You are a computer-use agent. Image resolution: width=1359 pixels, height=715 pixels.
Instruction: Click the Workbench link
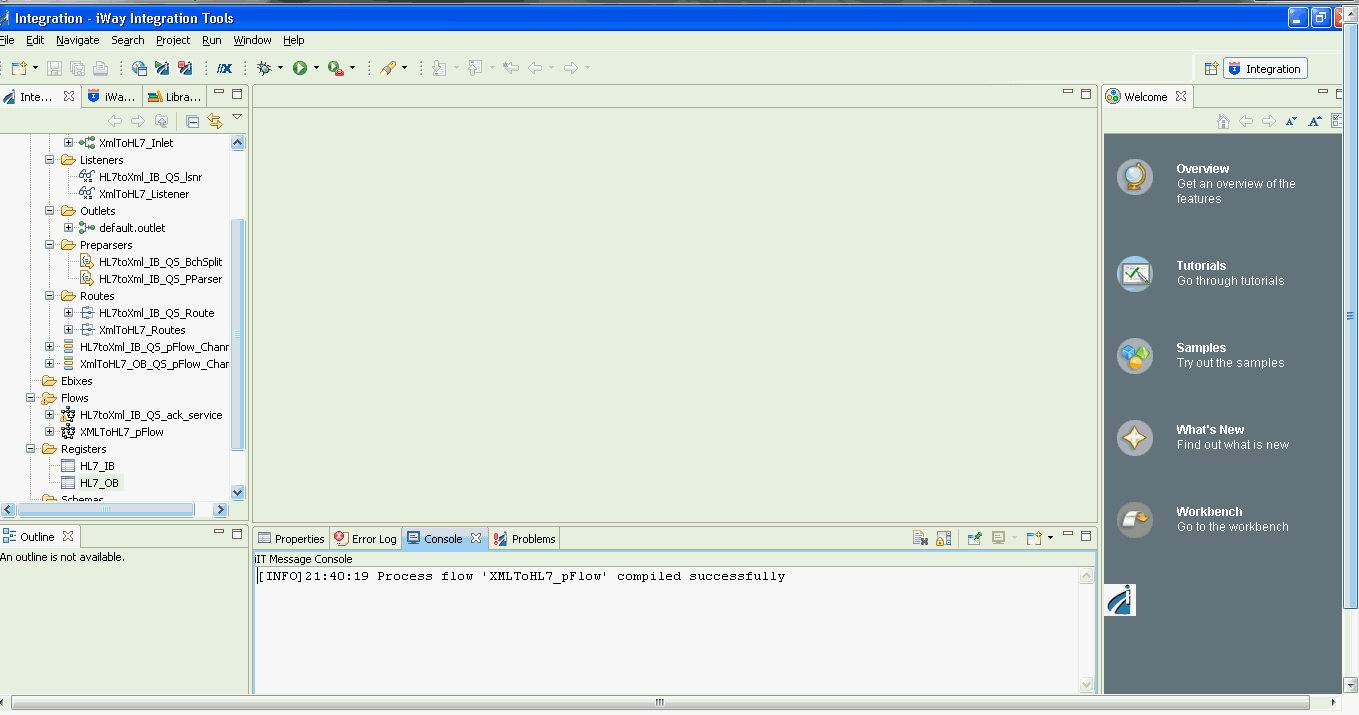point(1209,512)
